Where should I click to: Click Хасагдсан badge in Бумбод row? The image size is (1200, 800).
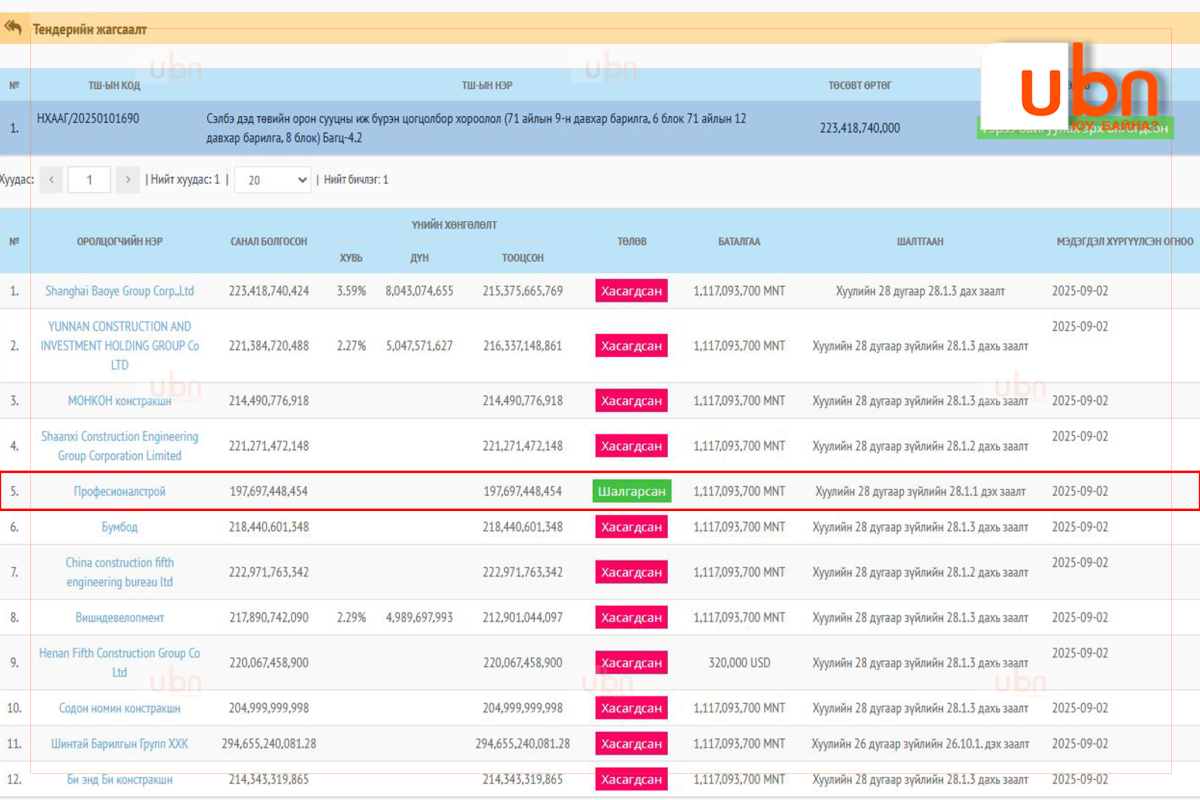[631, 527]
